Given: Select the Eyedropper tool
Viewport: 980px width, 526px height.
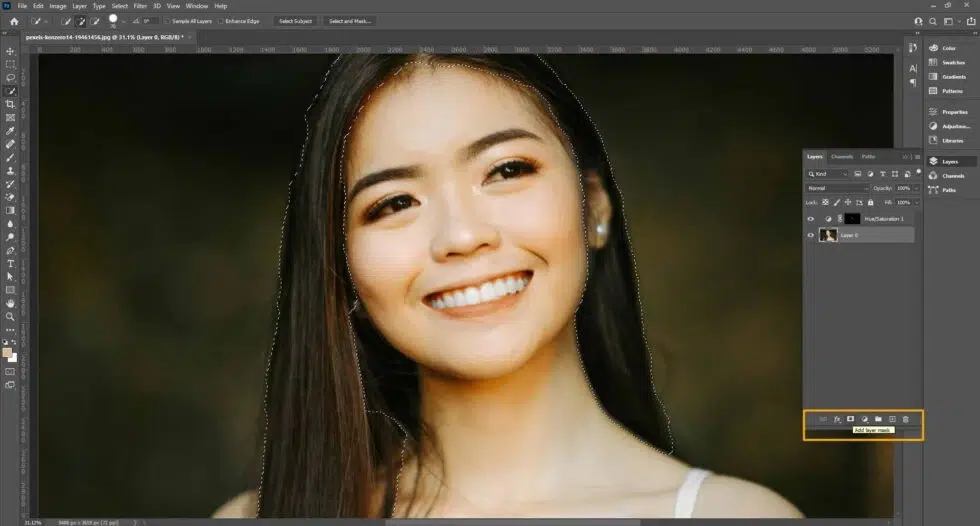Looking at the screenshot, I should click(x=10, y=131).
